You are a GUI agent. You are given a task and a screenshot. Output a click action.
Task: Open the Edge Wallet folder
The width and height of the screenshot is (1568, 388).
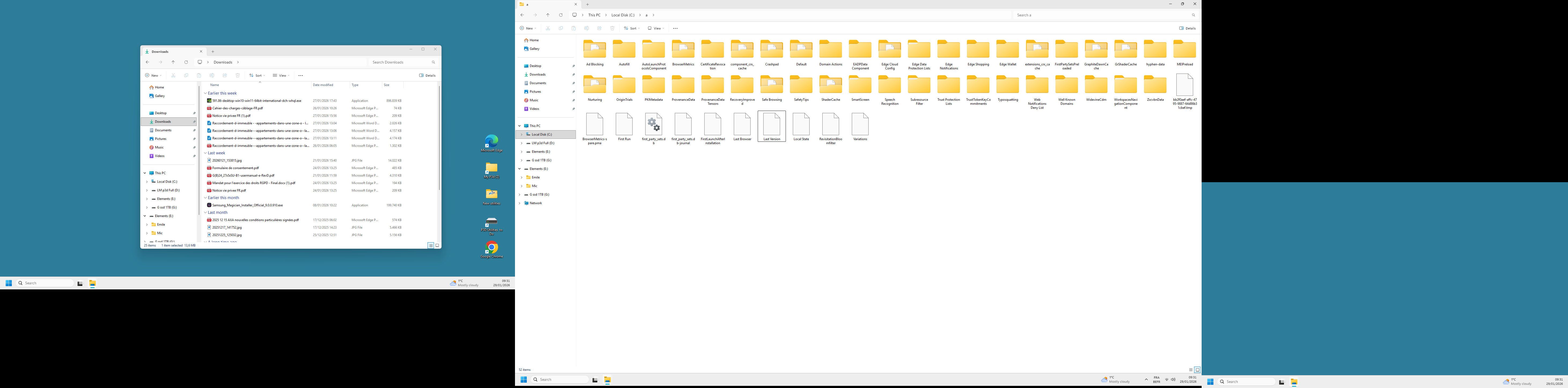tap(1007, 53)
